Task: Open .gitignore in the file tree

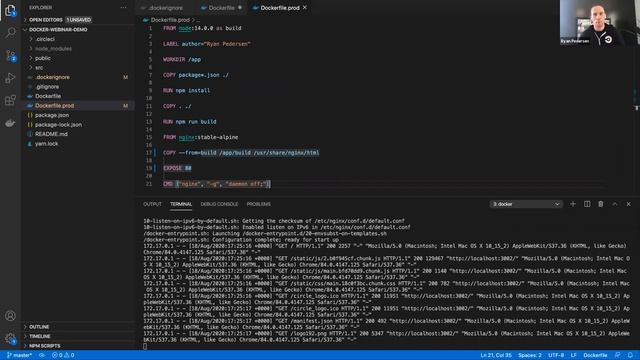Action: click(x=47, y=87)
